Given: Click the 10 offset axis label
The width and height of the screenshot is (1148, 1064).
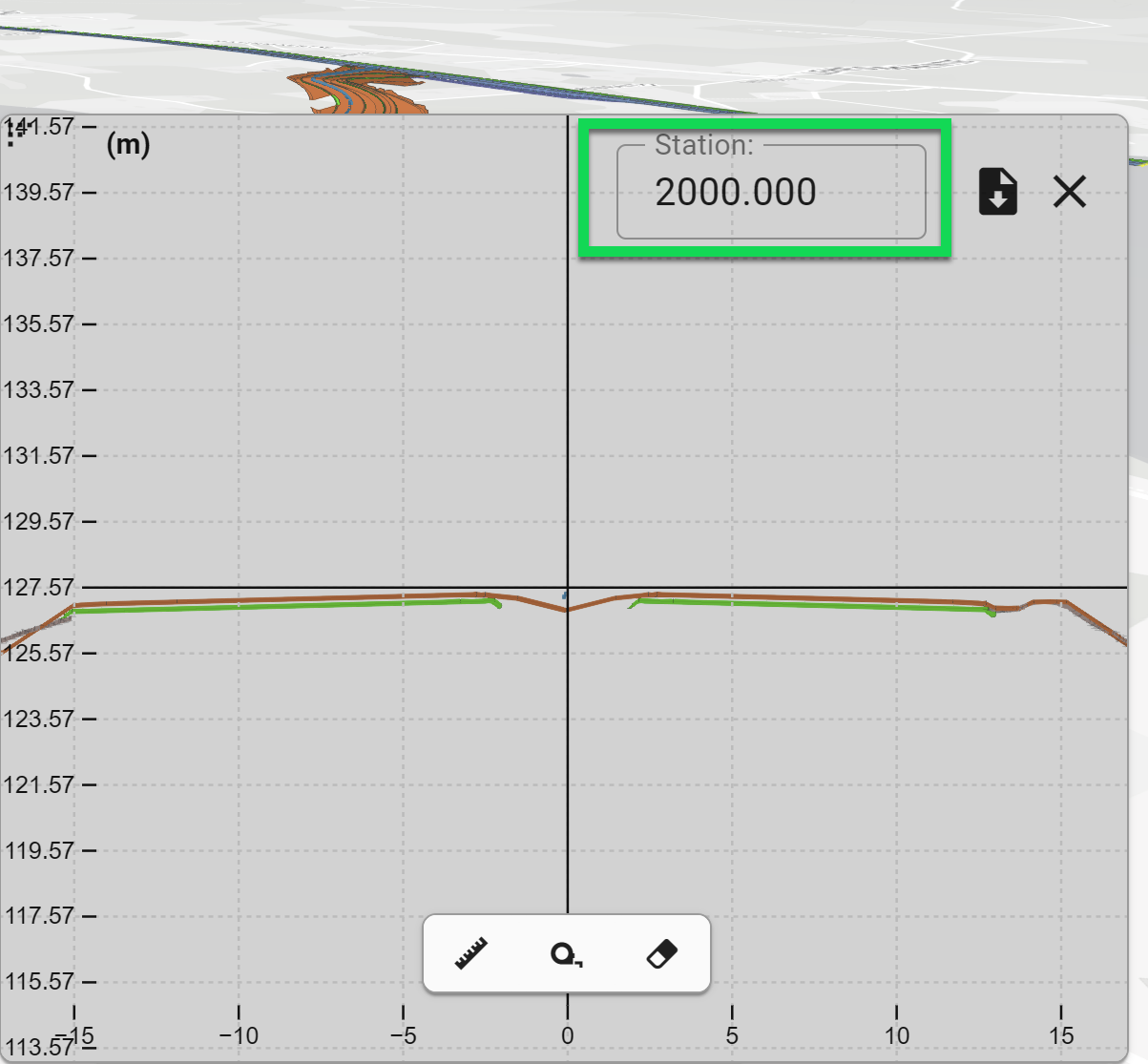Looking at the screenshot, I should (x=896, y=1035).
